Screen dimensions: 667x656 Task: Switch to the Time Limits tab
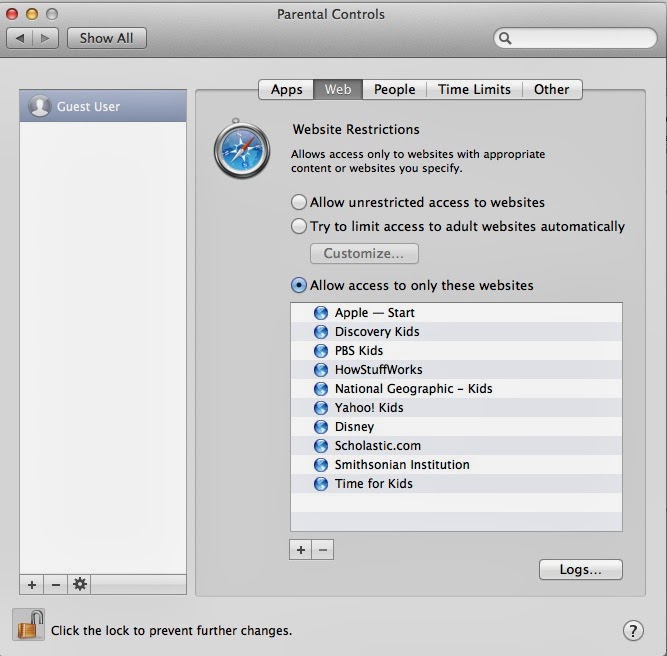(x=474, y=89)
